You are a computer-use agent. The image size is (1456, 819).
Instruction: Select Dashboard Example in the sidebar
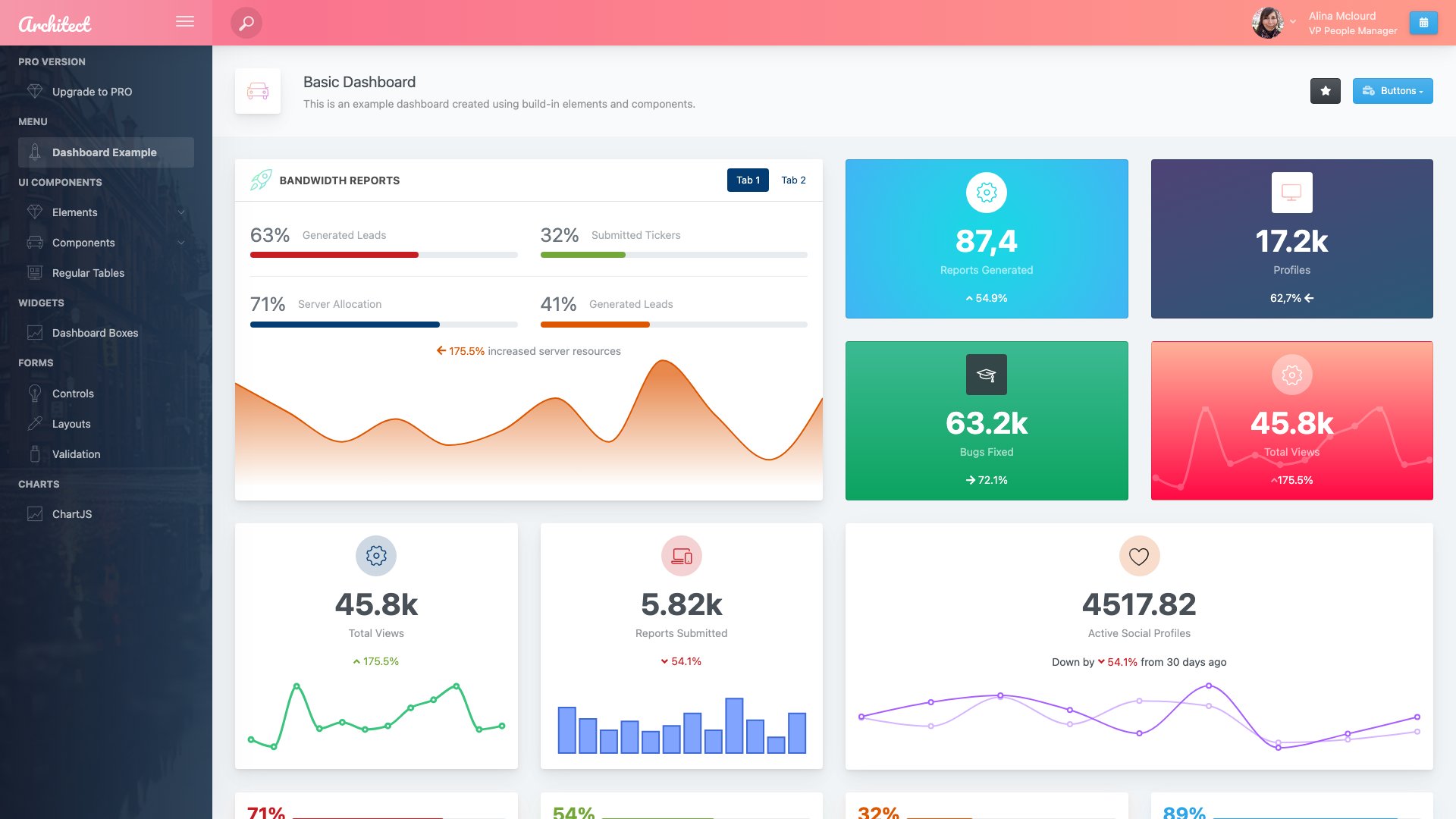tap(104, 152)
